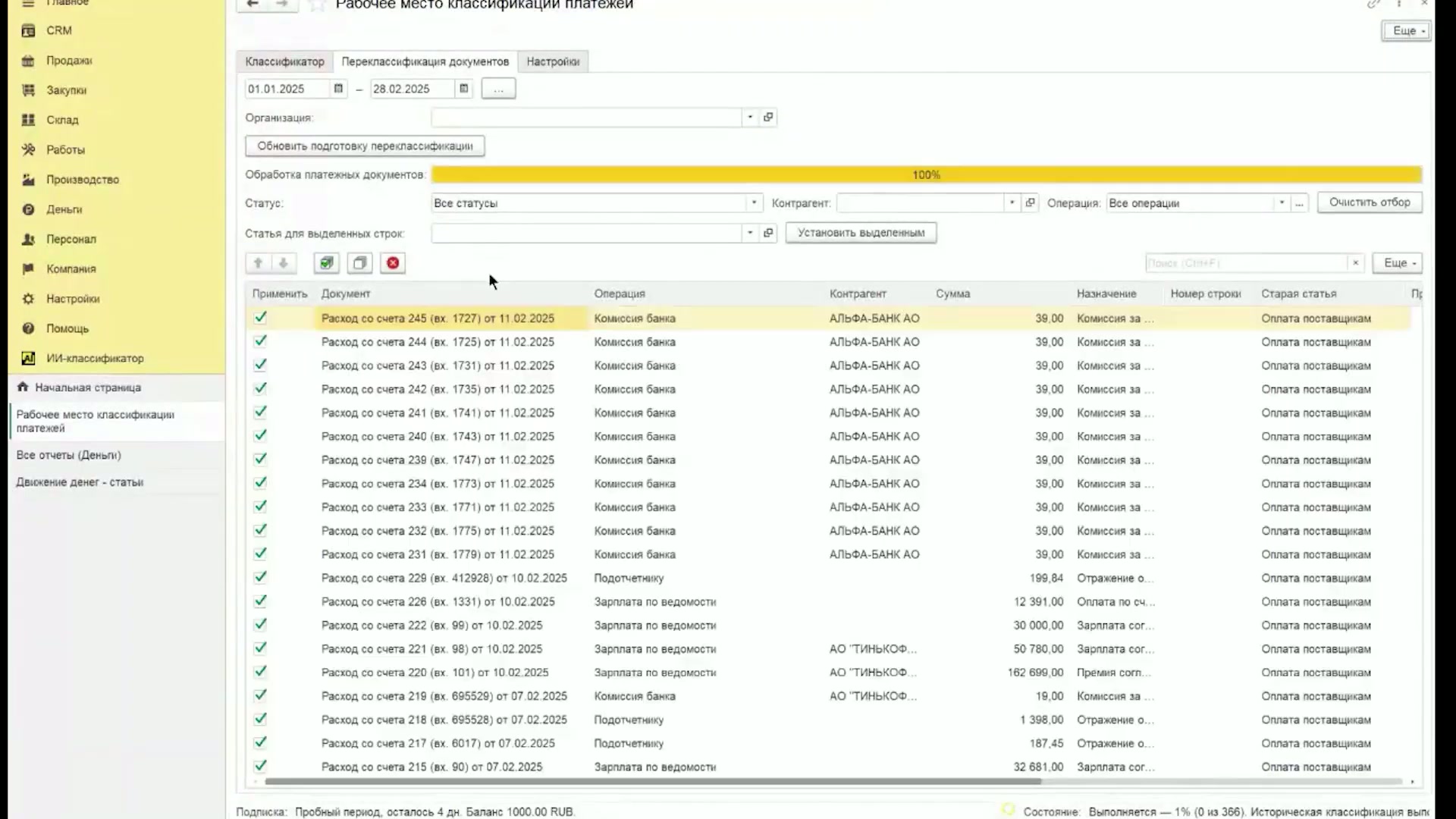Viewport: 1456px width, 819px height.
Task: Click the Установить выделенным button
Action: (x=861, y=233)
